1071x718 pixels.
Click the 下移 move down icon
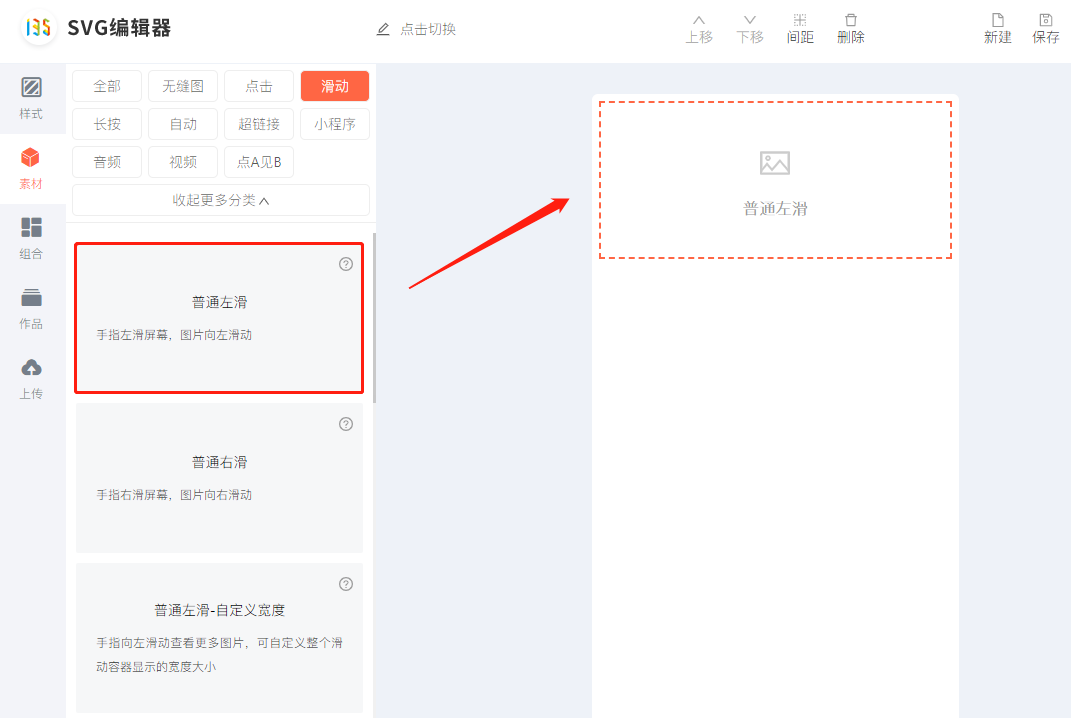[x=750, y=20]
